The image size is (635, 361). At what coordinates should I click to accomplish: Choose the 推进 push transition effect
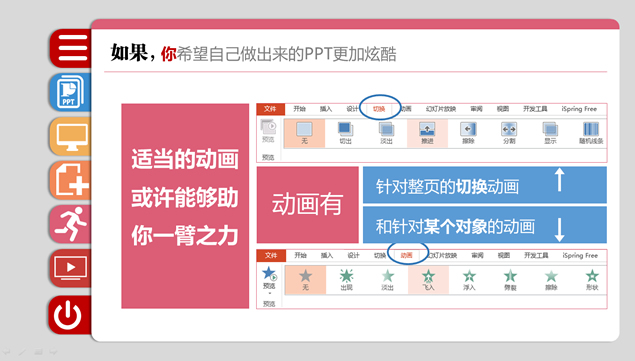(x=427, y=133)
